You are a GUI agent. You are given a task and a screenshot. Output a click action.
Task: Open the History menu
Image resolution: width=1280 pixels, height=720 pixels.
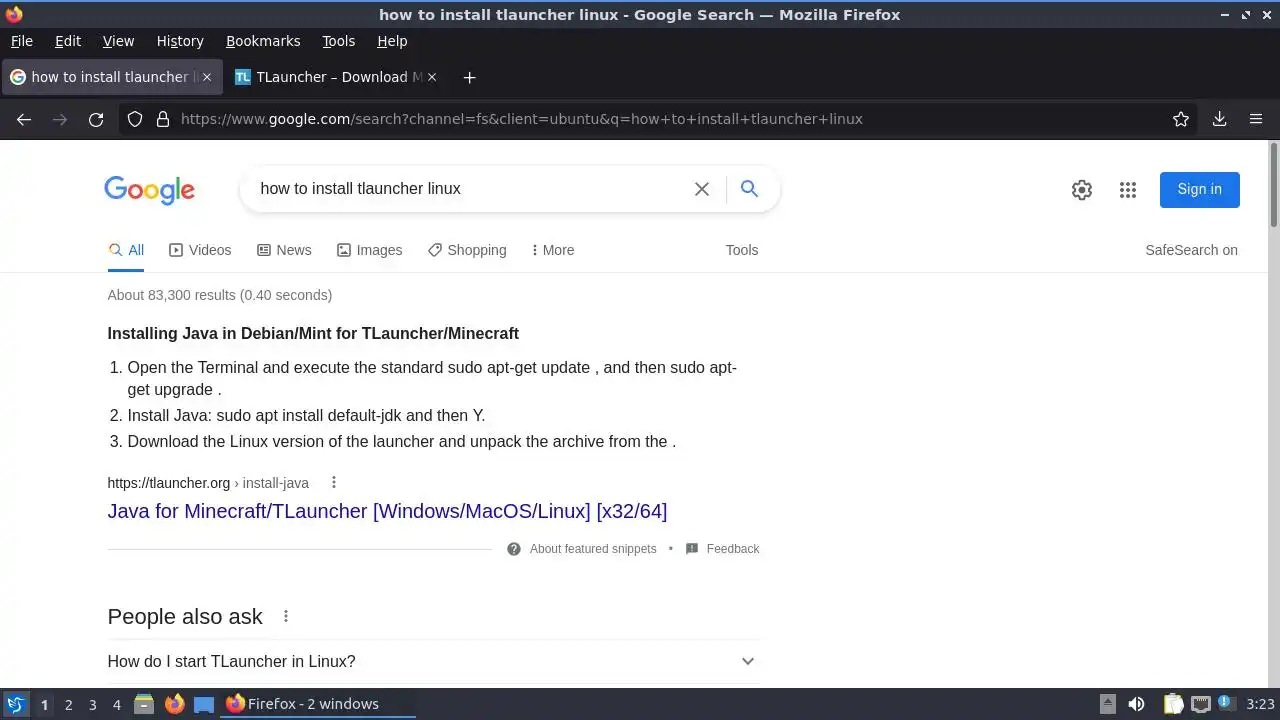click(180, 41)
